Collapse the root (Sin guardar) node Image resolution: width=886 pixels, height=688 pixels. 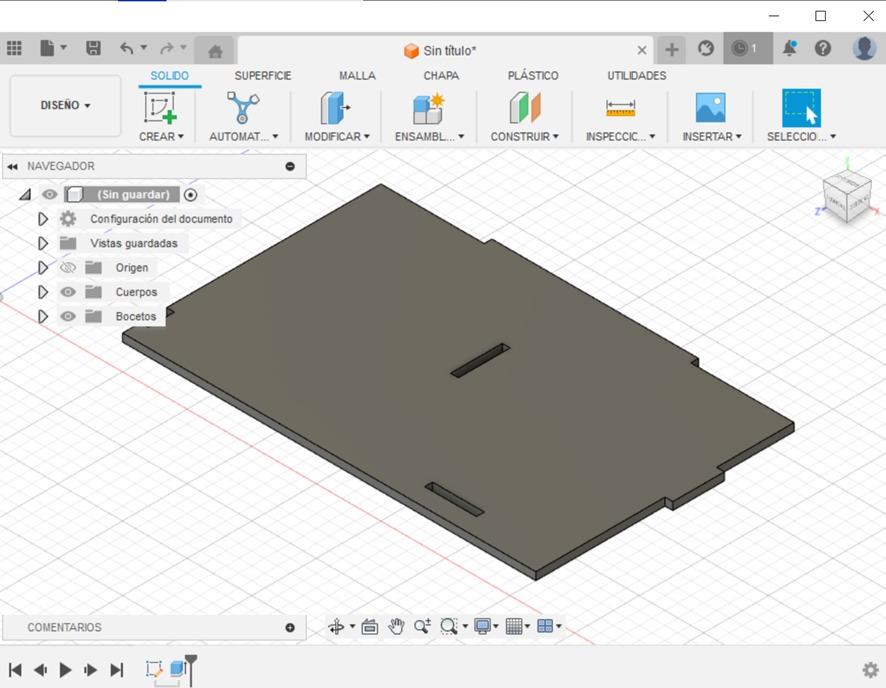click(25, 195)
